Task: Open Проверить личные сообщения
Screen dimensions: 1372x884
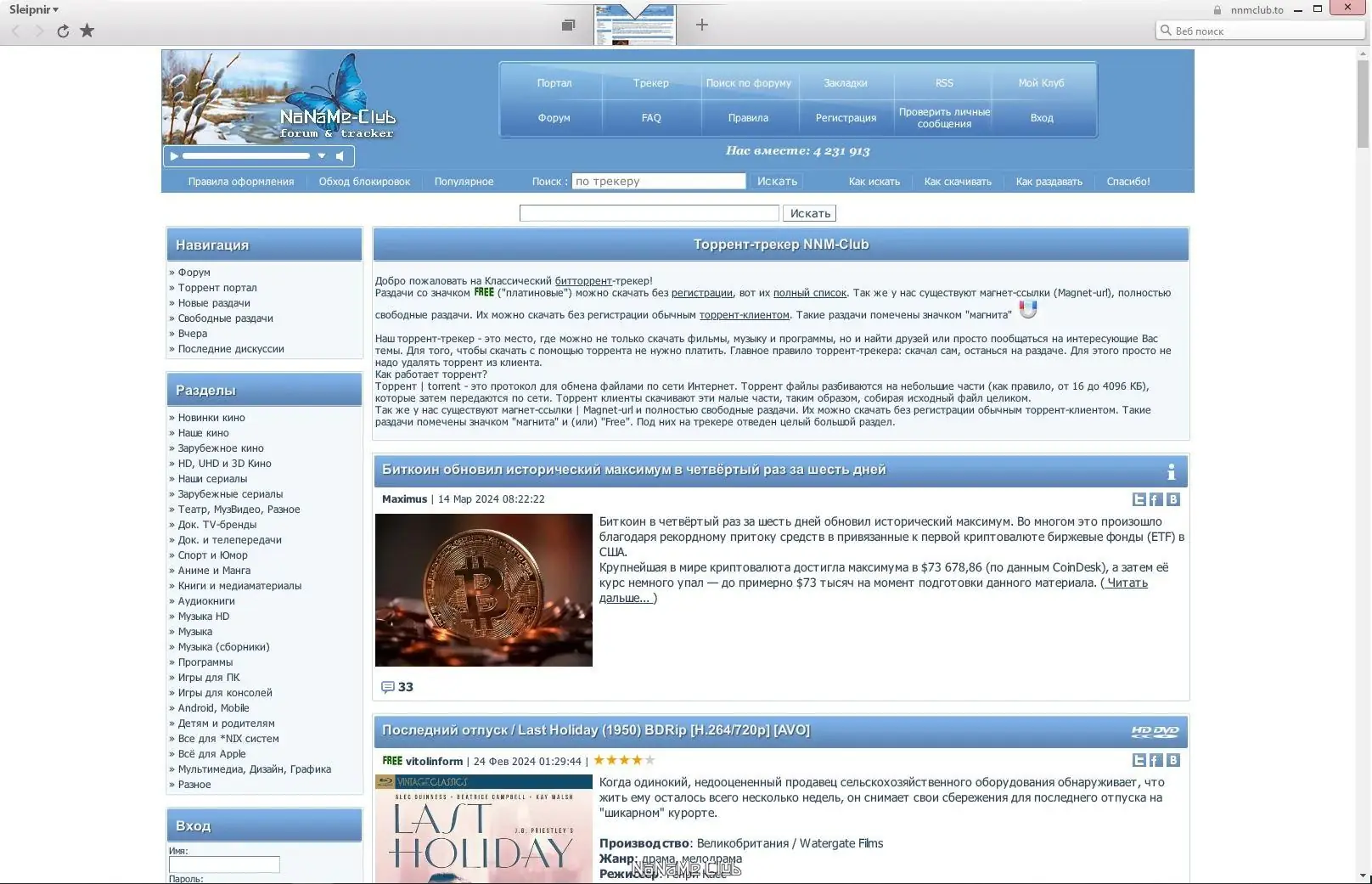Action: point(944,118)
